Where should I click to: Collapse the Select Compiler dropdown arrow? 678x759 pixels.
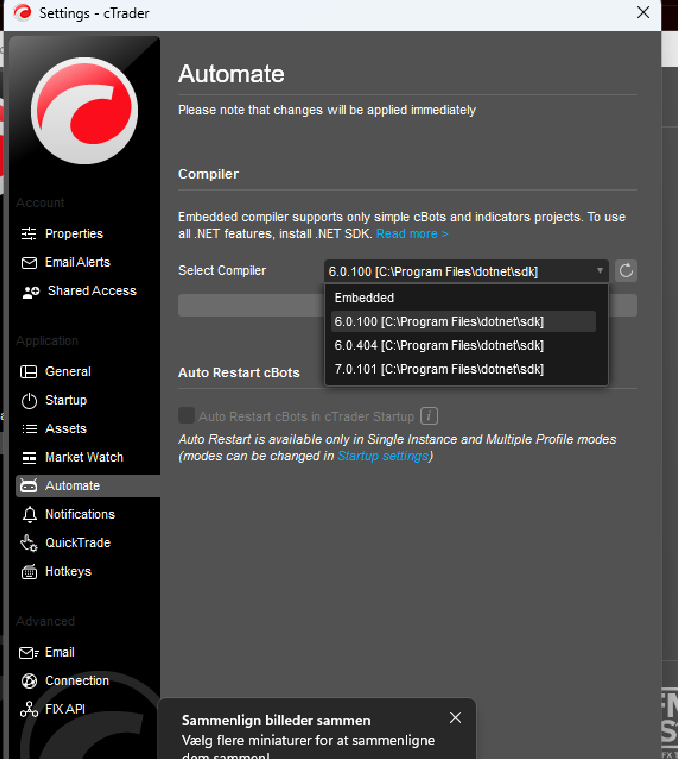click(x=600, y=271)
